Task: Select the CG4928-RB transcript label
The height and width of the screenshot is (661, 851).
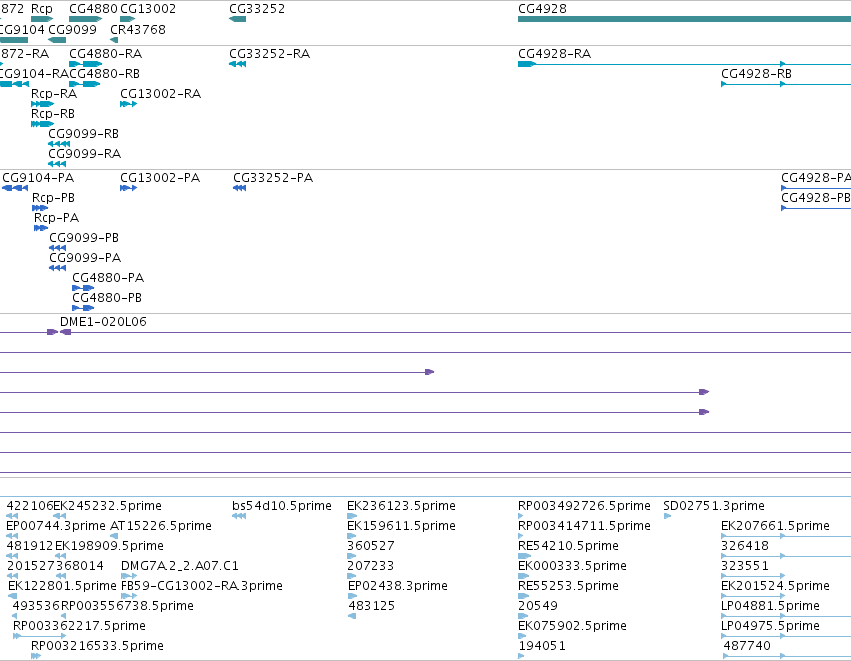Action: click(x=756, y=74)
